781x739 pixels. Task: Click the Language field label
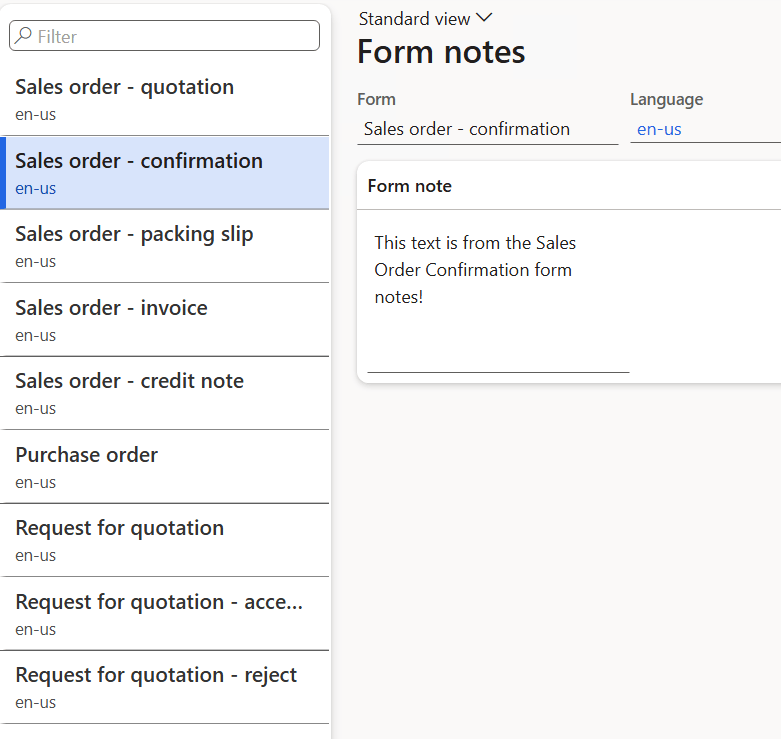666,100
